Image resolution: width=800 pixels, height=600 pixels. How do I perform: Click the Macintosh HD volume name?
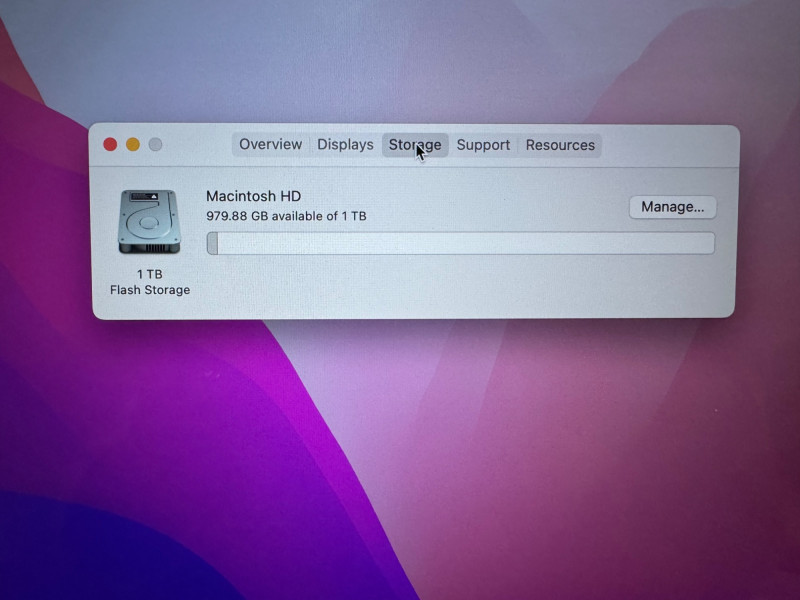coord(253,197)
